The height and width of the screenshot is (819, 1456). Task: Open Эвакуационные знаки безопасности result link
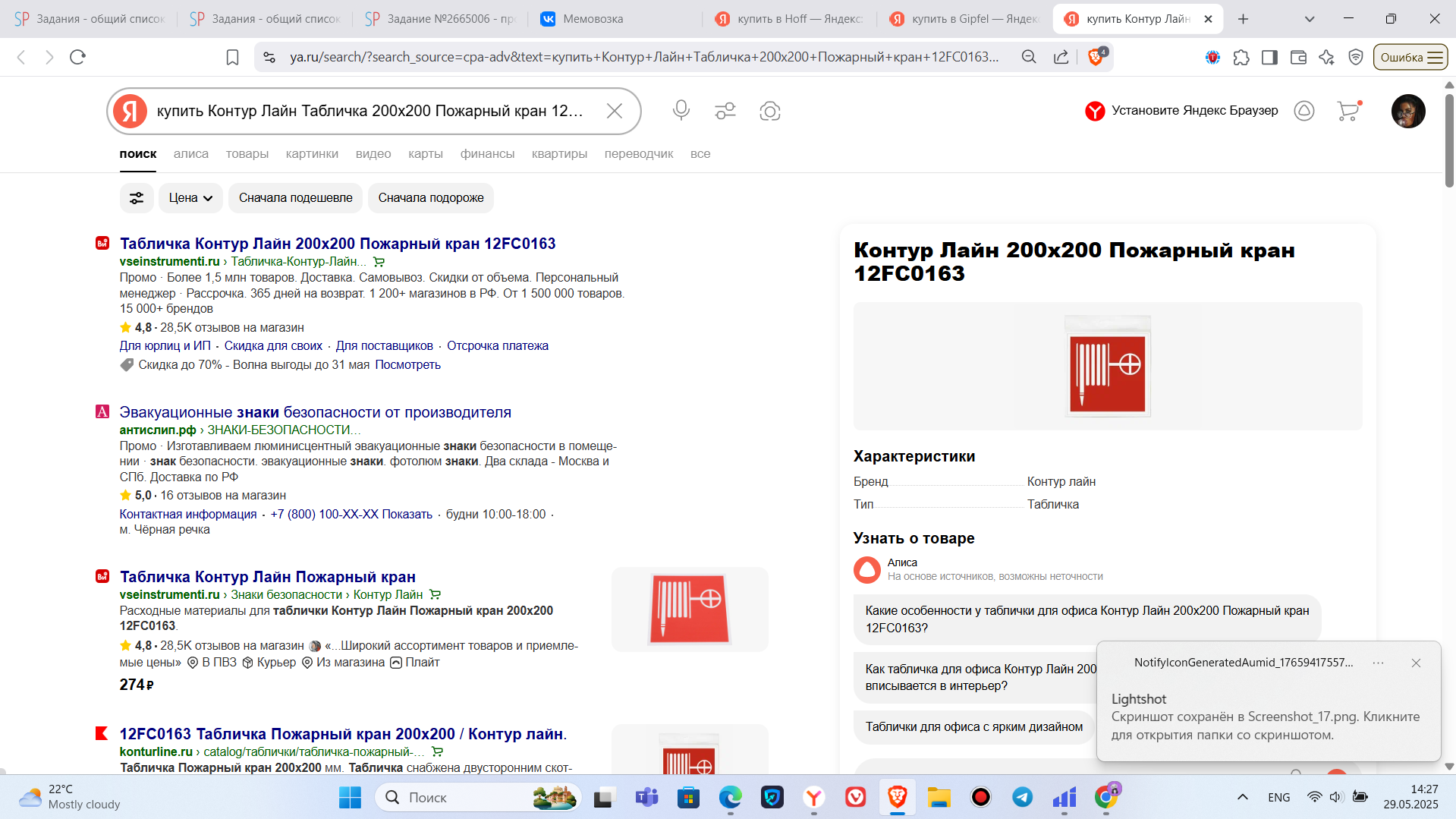(316, 412)
